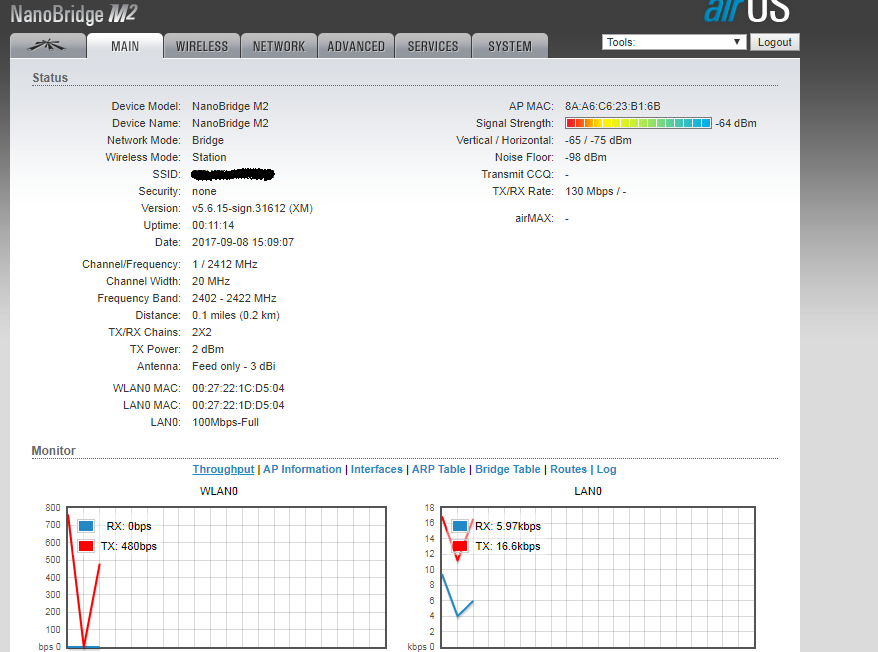This screenshot has width=878, height=652.
Task: Expand the Tools dropdown
Action: click(674, 42)
